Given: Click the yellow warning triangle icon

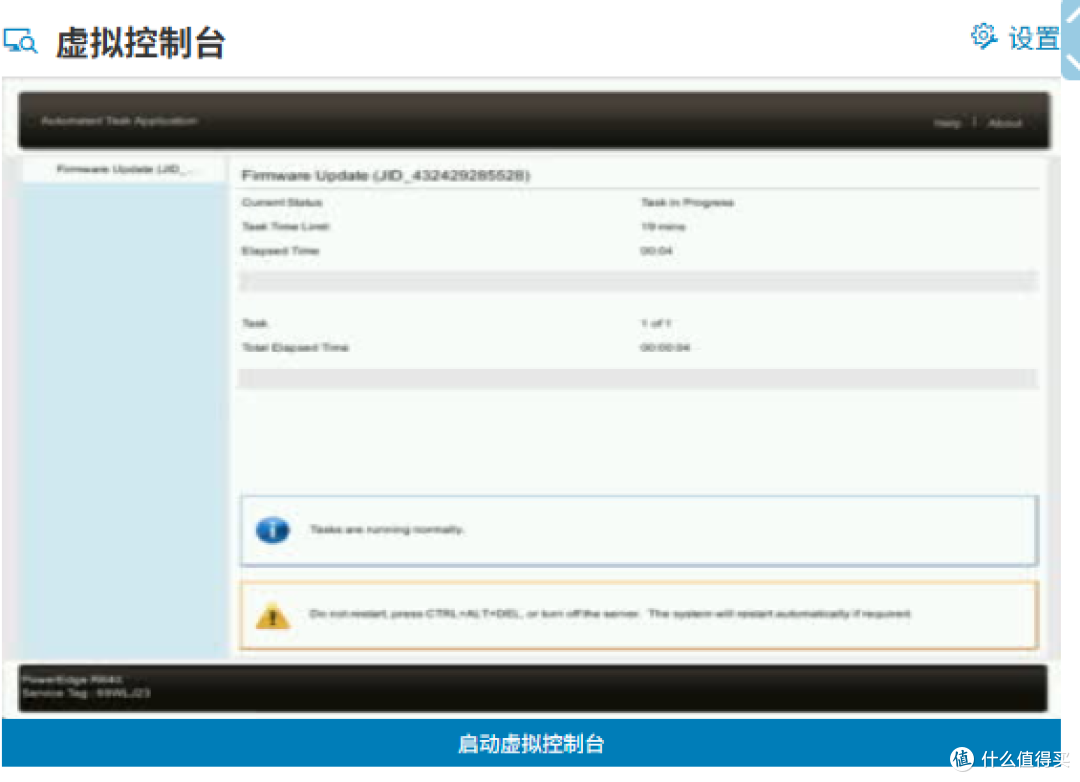Looking at the screenshot, I should click(x=273, y=615).
